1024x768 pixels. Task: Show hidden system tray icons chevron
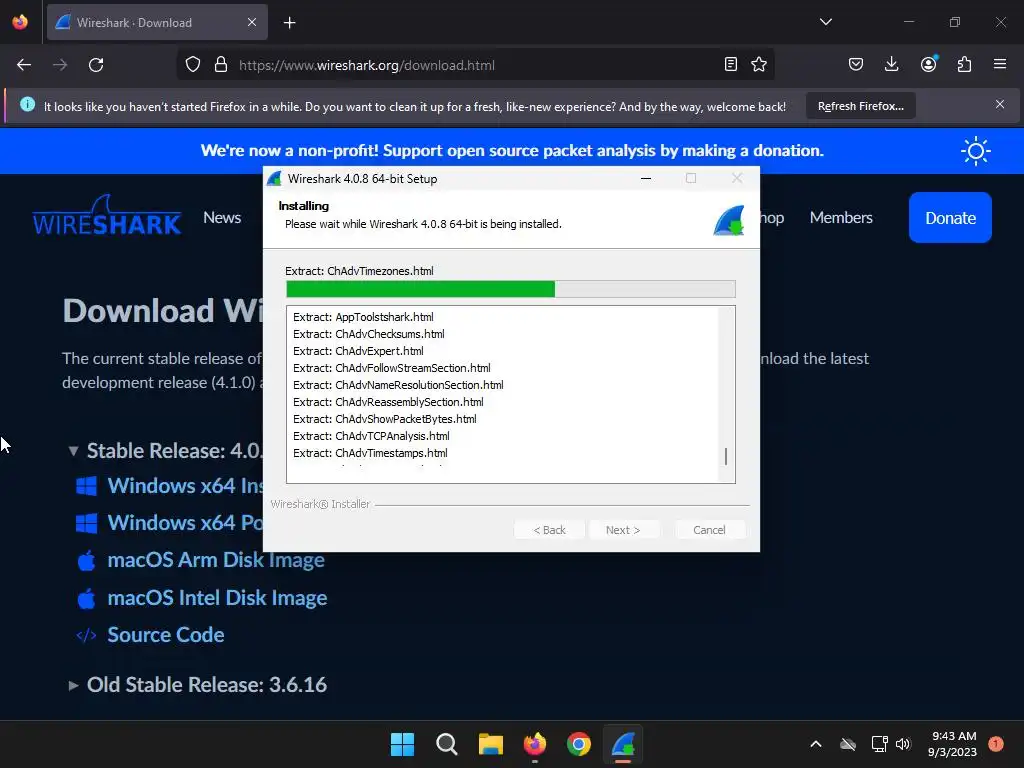click(816, 743)
